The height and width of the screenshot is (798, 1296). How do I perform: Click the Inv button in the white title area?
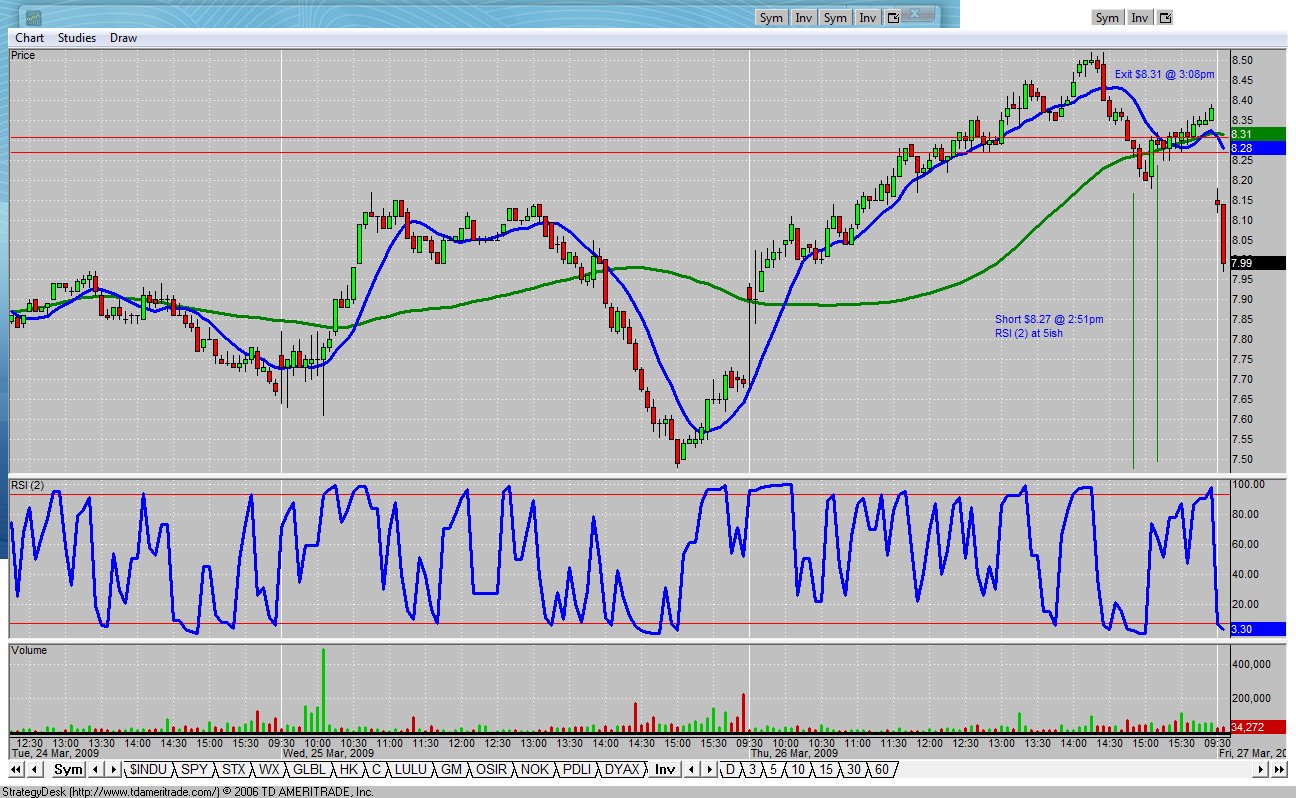click(x=1140, y=17)
